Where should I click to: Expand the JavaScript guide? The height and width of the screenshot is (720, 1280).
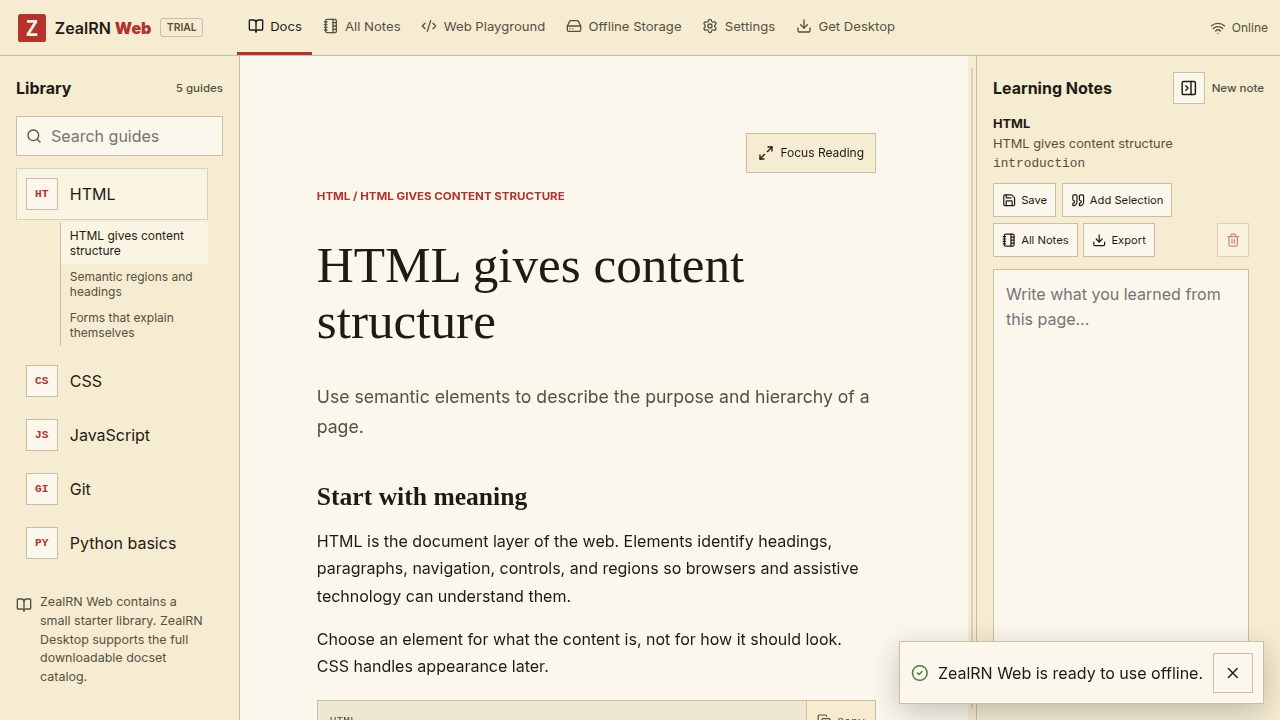pos(112,435)
